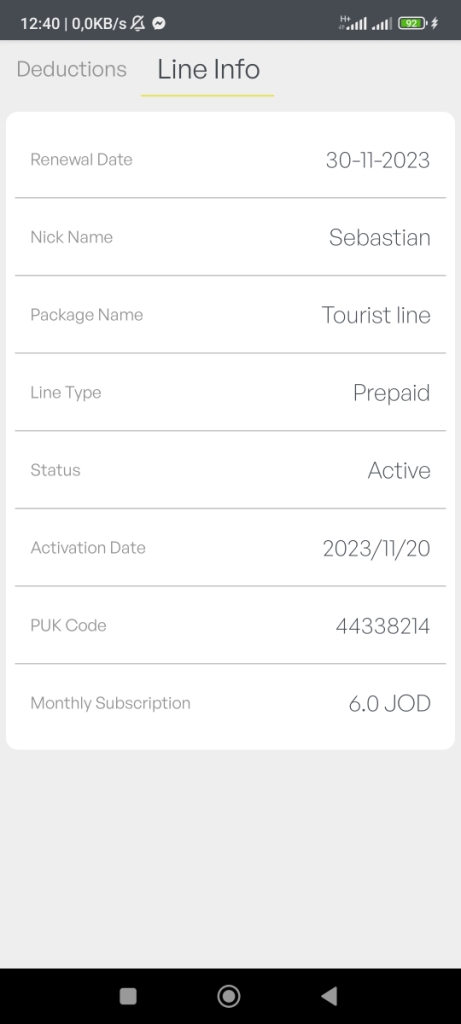This screenshot has height=1024, width=461.
Task: Tap the Line Type Prepaid value
Action: coord(392,393)
